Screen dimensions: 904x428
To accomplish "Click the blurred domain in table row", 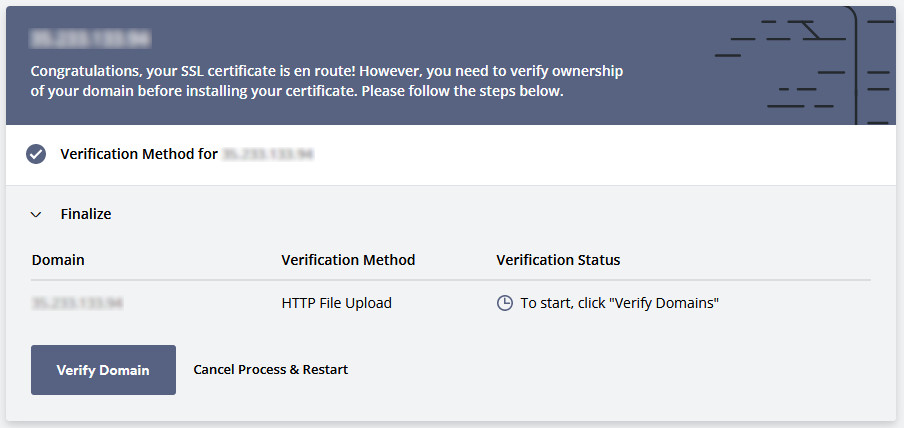I will click(x=78, y=303).
